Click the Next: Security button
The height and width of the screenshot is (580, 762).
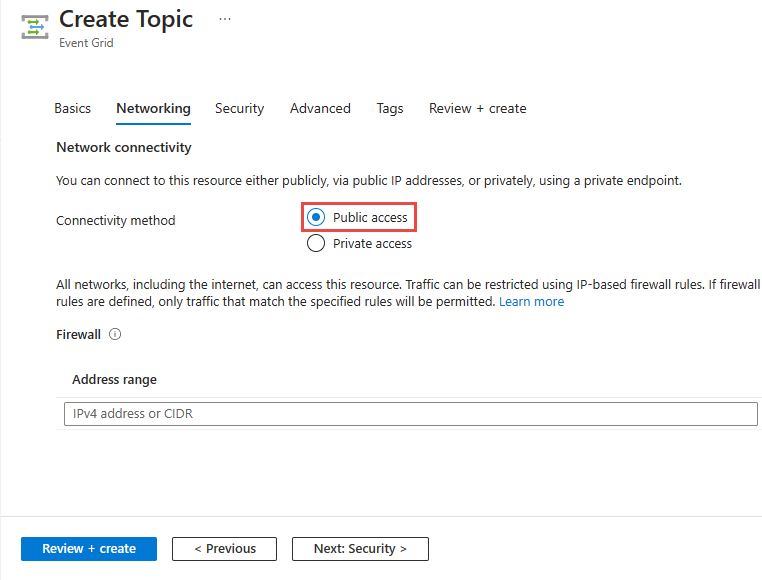(x=360, y=548)
